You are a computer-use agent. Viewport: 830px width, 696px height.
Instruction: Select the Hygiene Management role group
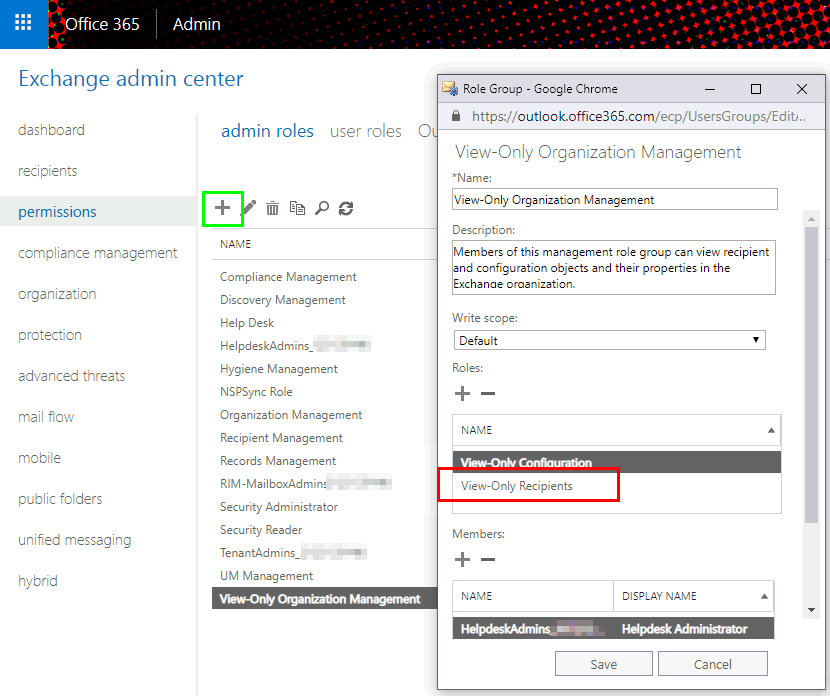278,369
